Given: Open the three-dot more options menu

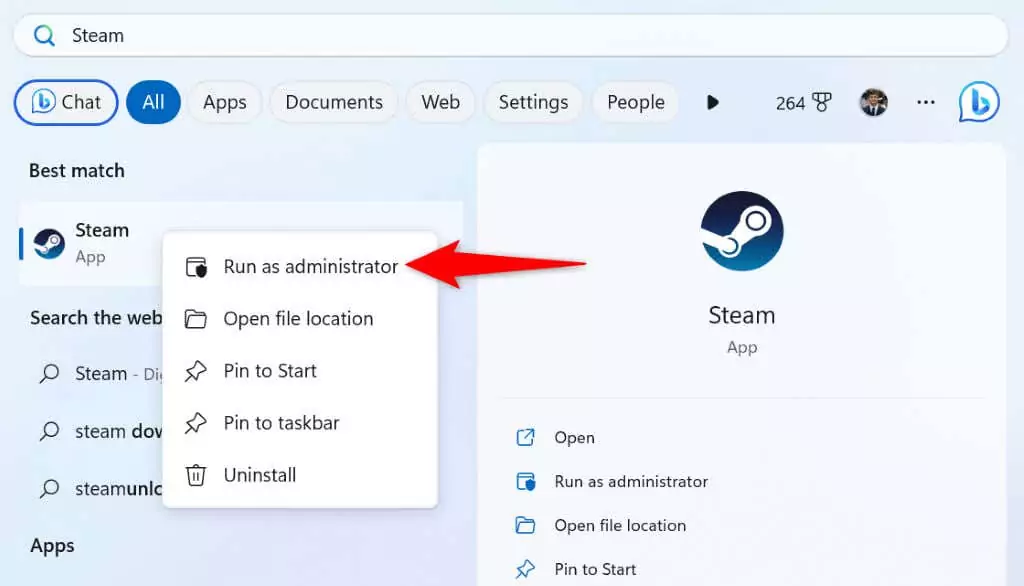Looking at the screenshot, I should [925, 103].
